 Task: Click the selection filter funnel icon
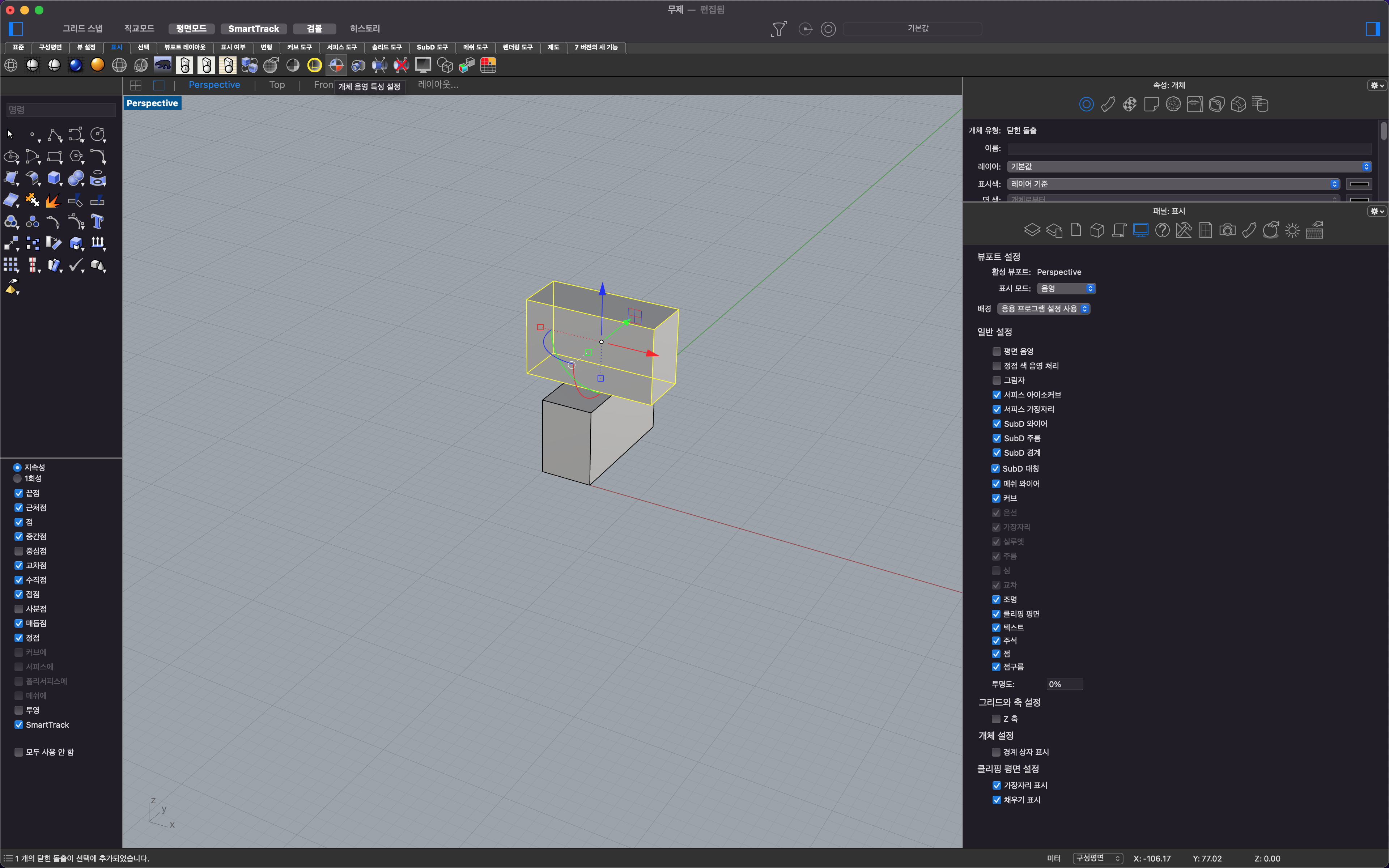click(x=779, y=29)
